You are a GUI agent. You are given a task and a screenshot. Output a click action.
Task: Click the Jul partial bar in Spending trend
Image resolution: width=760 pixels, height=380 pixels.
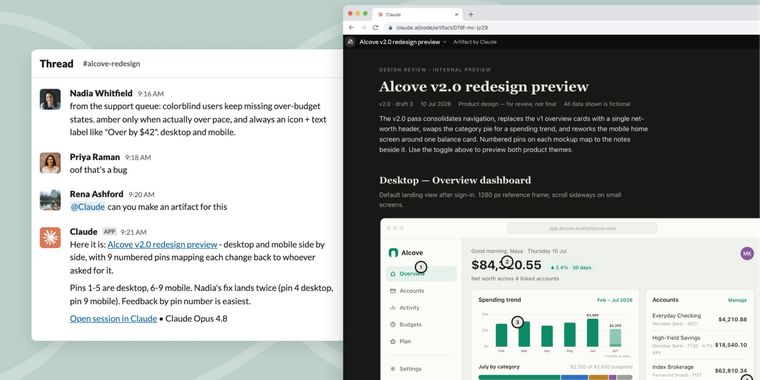pos(615,338)
